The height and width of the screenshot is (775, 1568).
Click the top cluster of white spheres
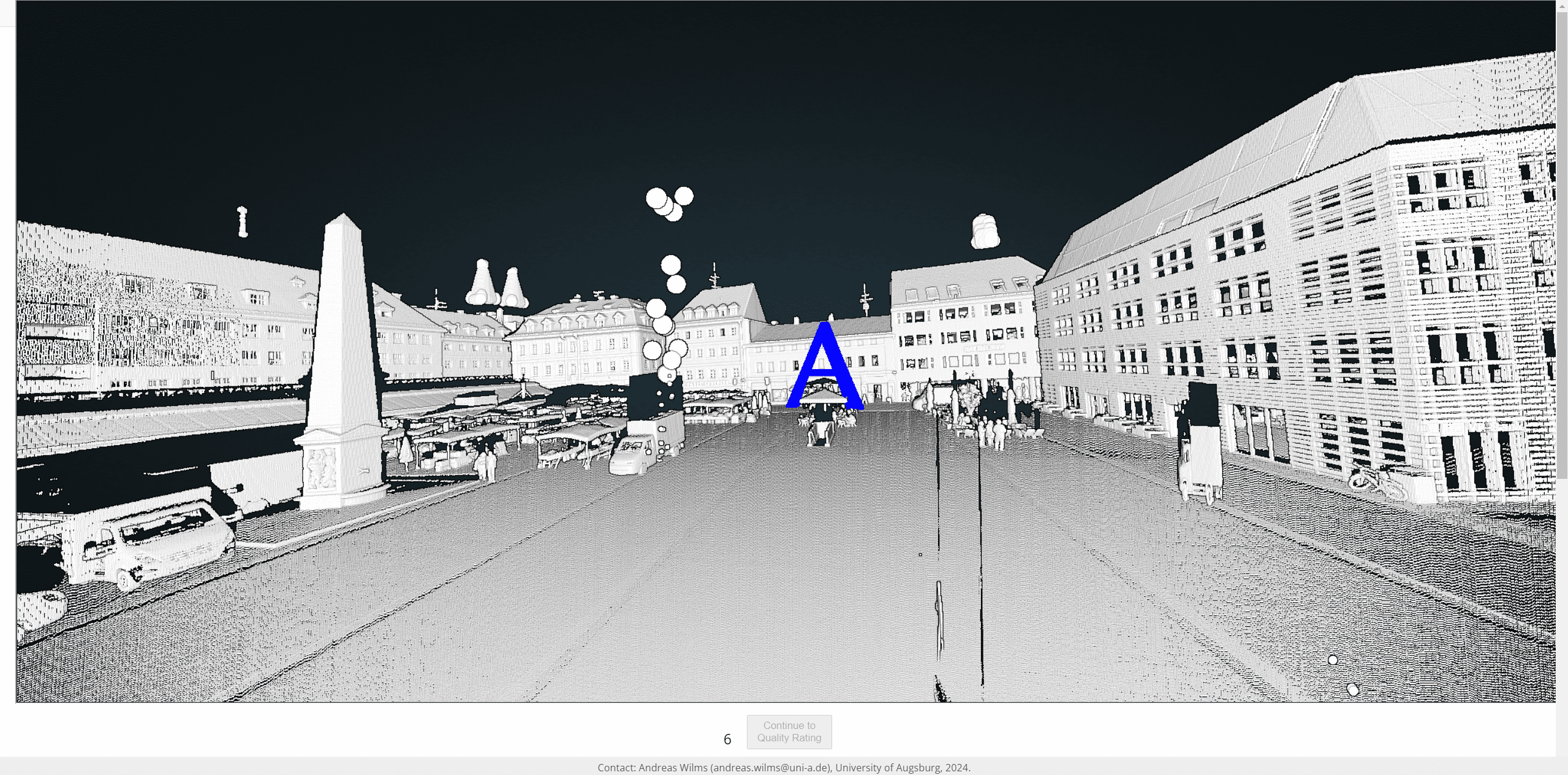pos(668,203)
